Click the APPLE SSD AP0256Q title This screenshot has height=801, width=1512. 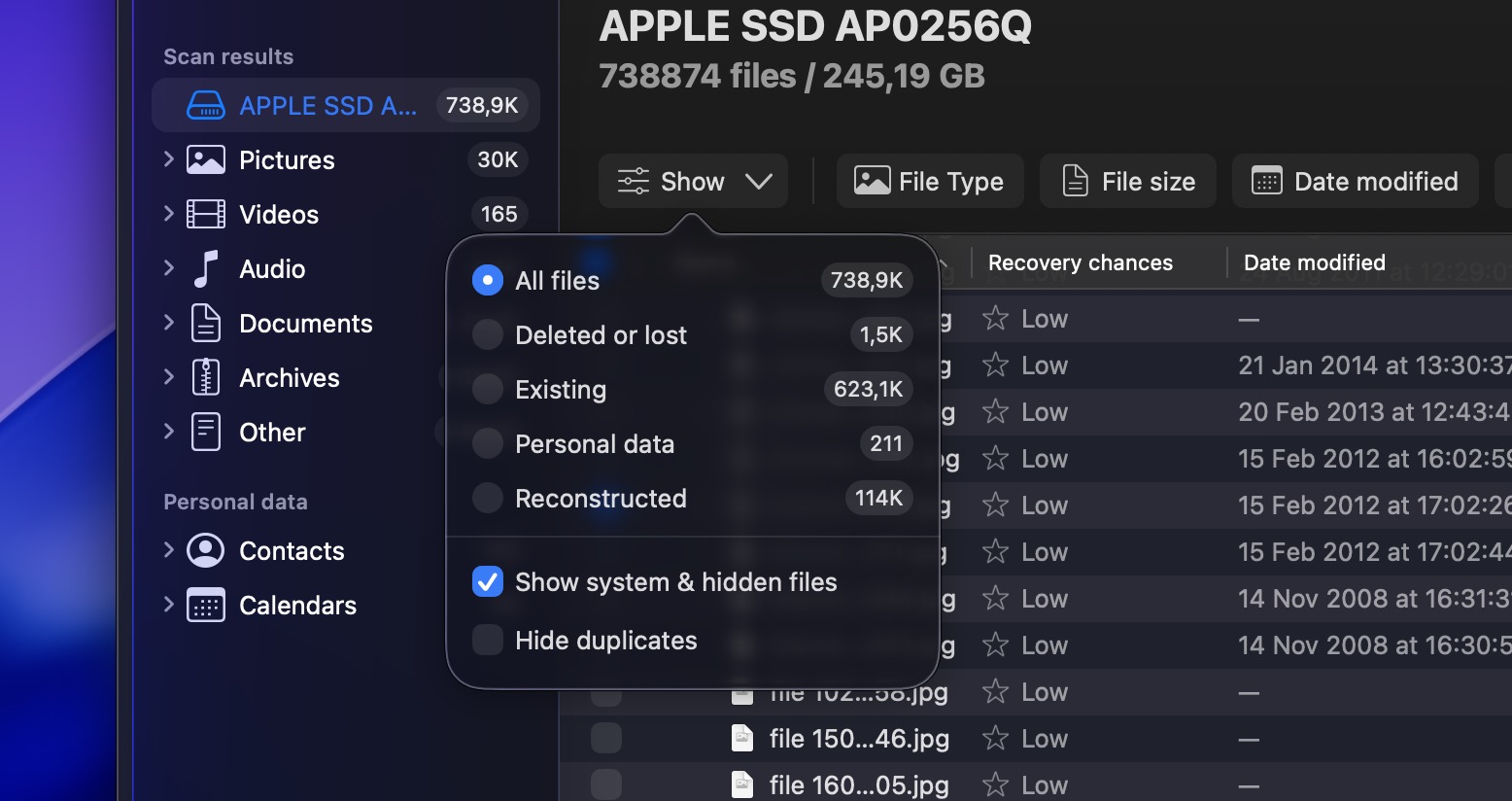click(x=815, y=26)
